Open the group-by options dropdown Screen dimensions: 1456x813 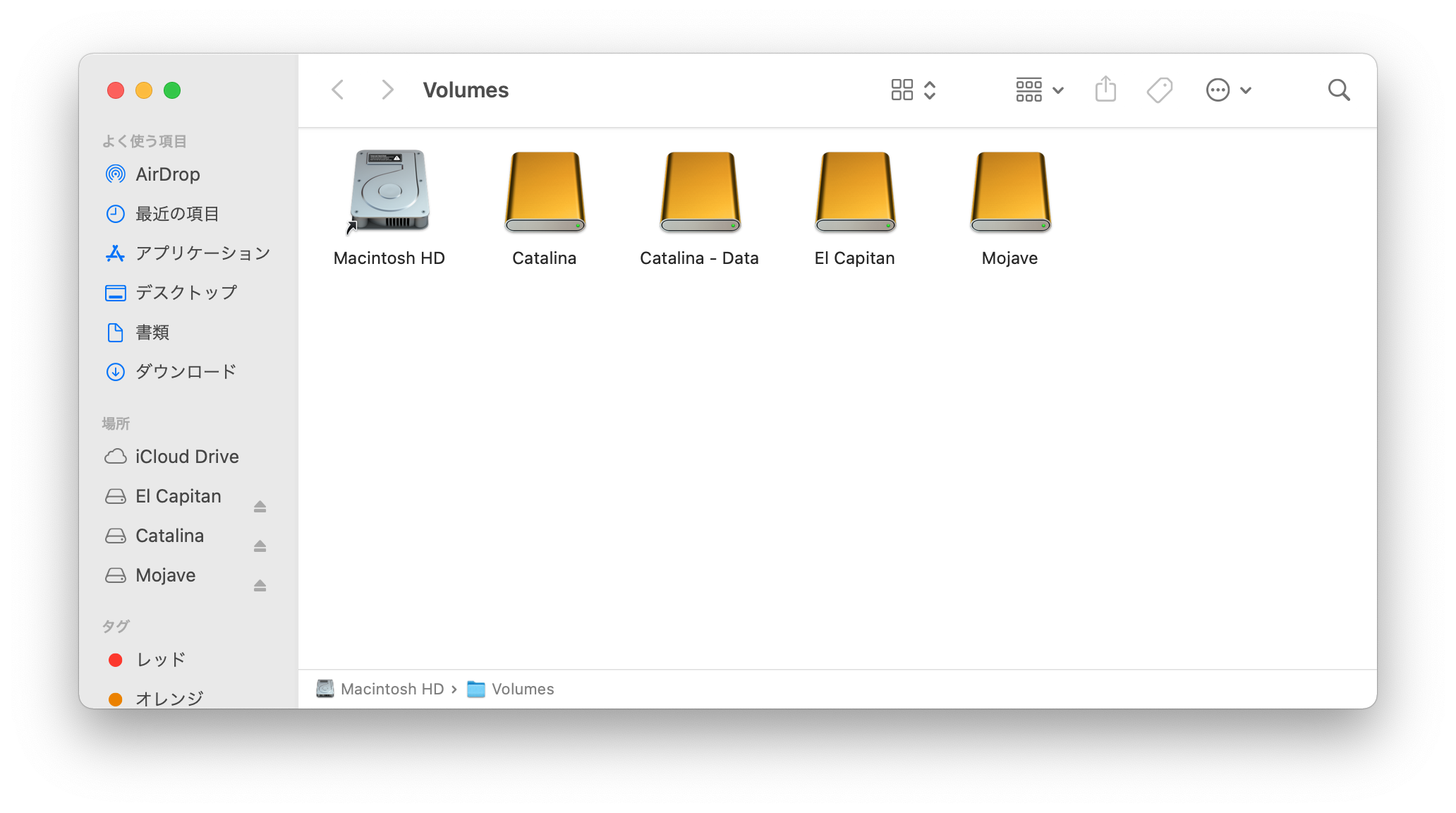pos(1039,90)
